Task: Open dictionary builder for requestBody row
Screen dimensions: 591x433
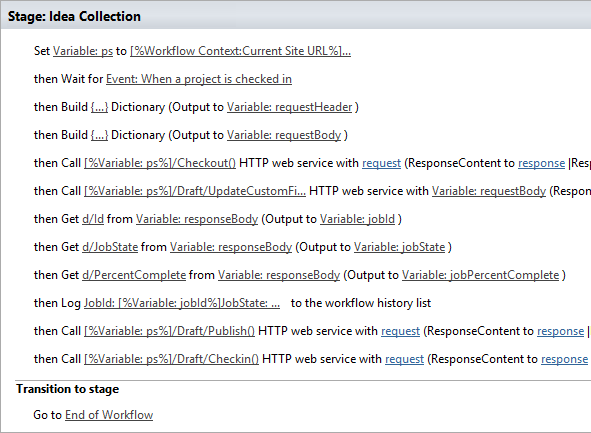Action: [100, 135]
